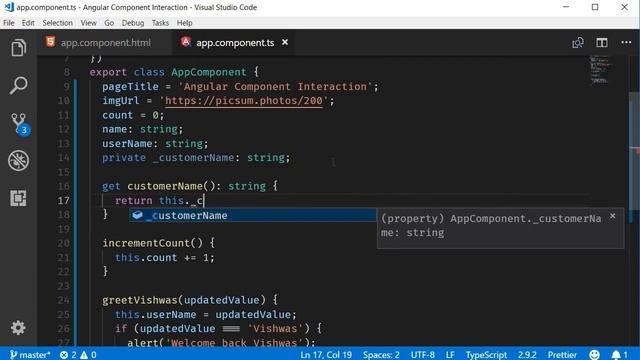Open the Debug view in activity bar
Viewport: 640px width, 360px height.
pos(18,160)
